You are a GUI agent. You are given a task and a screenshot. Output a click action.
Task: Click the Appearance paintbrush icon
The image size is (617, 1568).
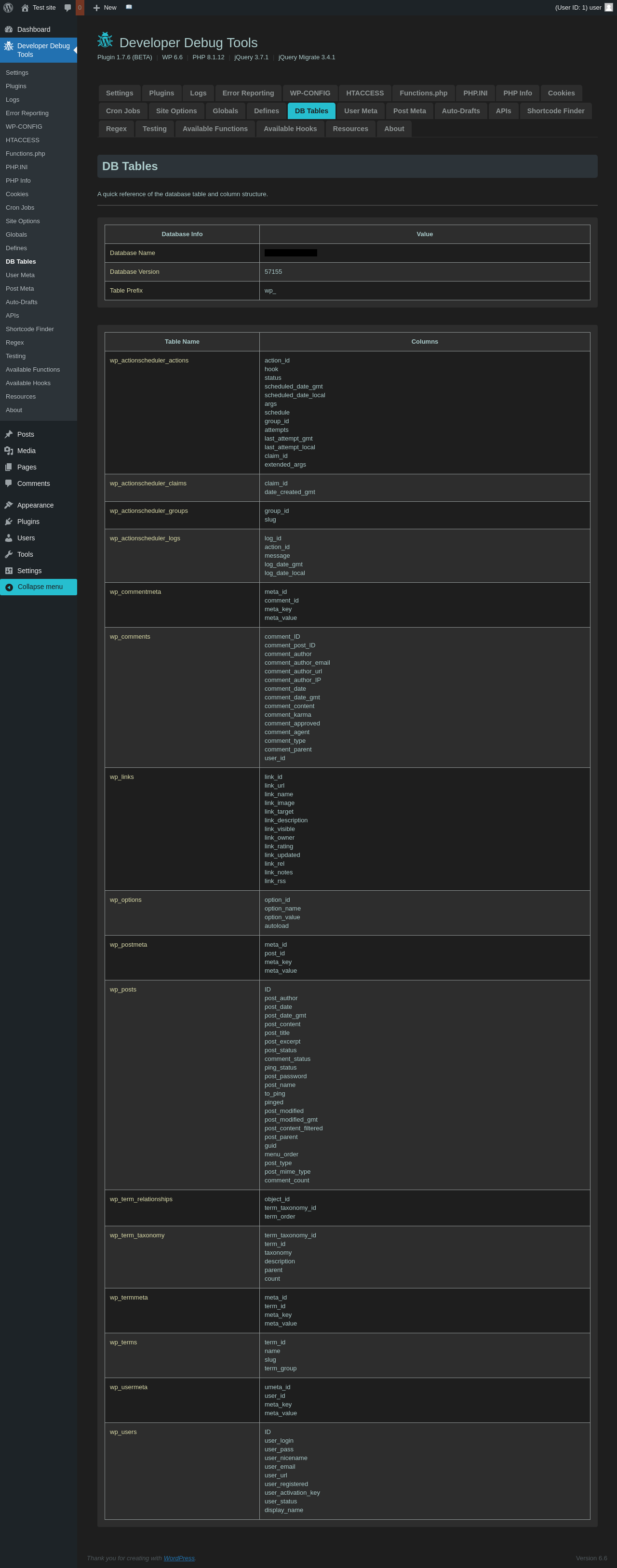(9, 505)
